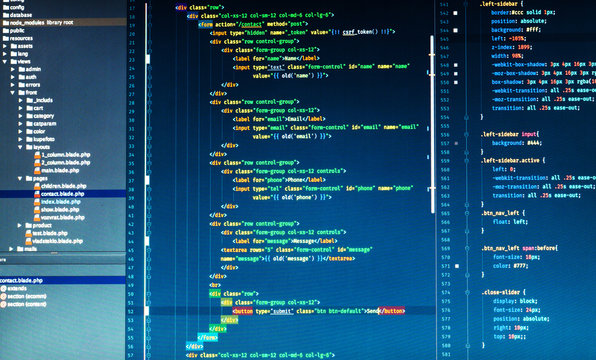
Task: Fold the .left-sidebar input rule on line 556
Action: click(x=466, y=135)
